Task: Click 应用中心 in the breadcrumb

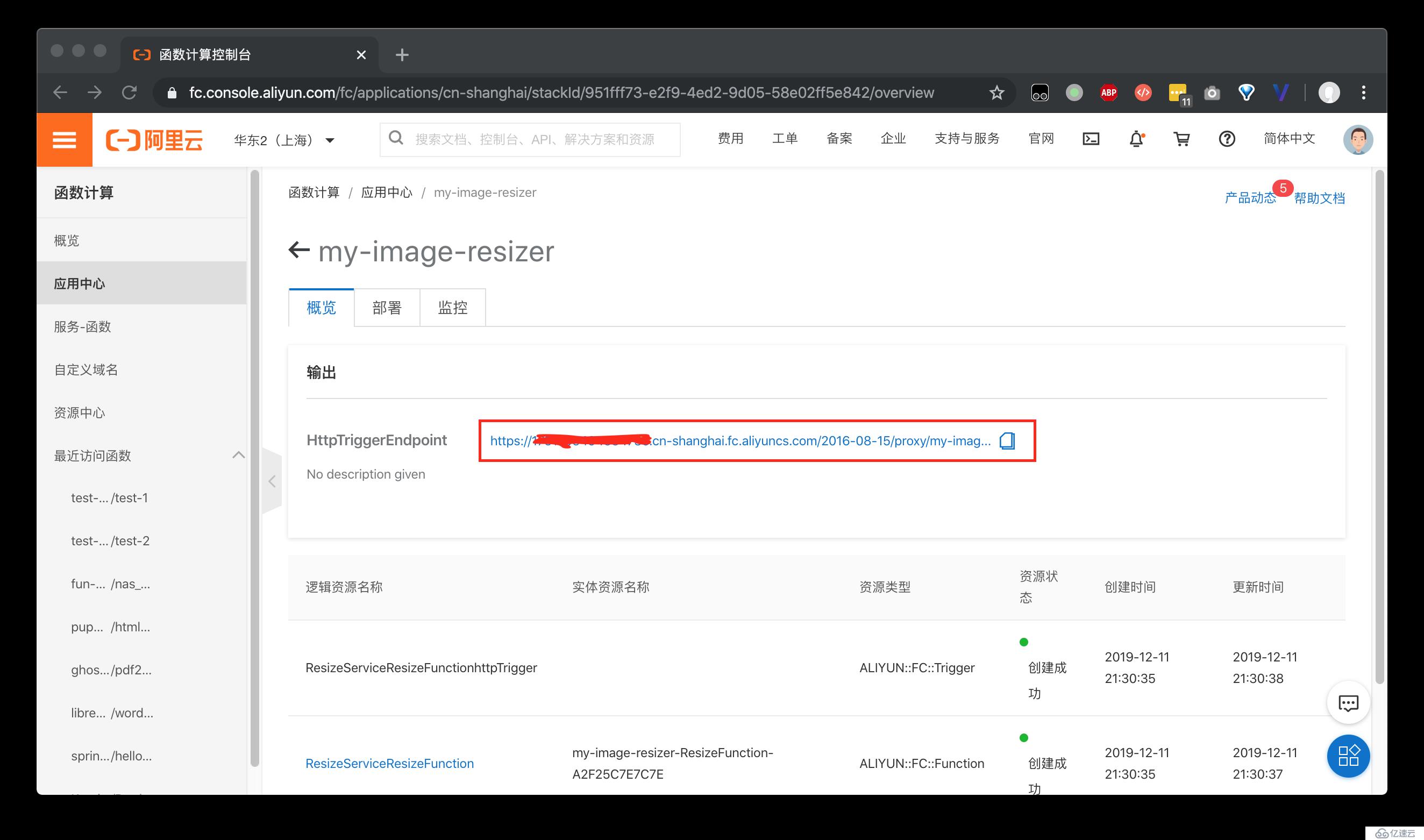Action: 387,193
